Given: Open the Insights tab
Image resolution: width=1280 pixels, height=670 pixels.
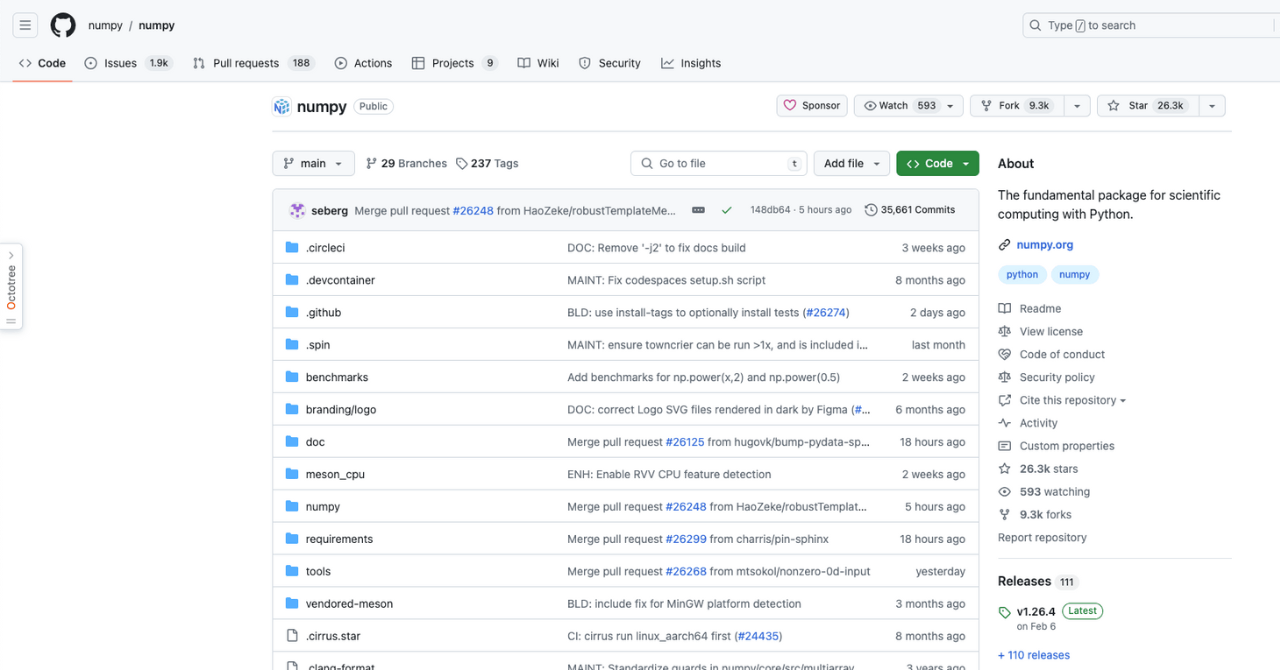Looking at the screenshot, I should [691, 63].
